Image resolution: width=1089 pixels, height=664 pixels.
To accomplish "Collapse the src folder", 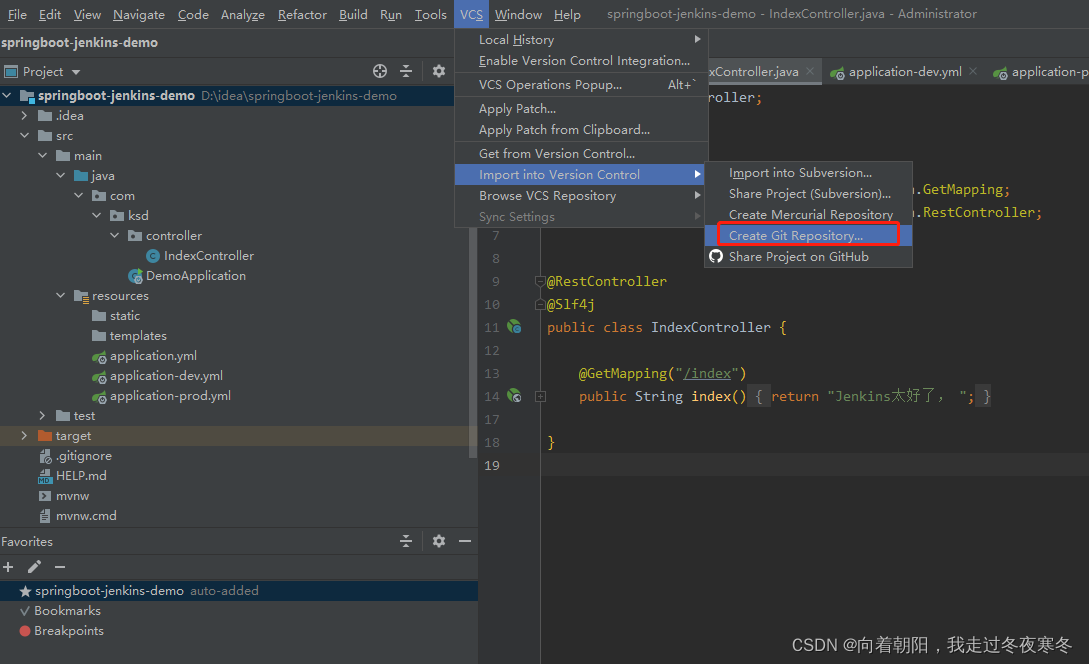I will (x=24, y=135).
